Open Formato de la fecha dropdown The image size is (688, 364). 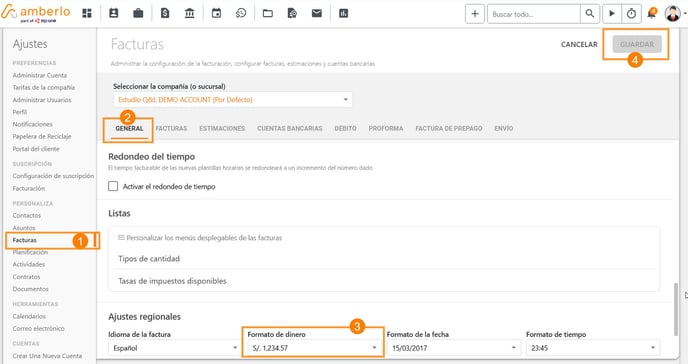453,348
